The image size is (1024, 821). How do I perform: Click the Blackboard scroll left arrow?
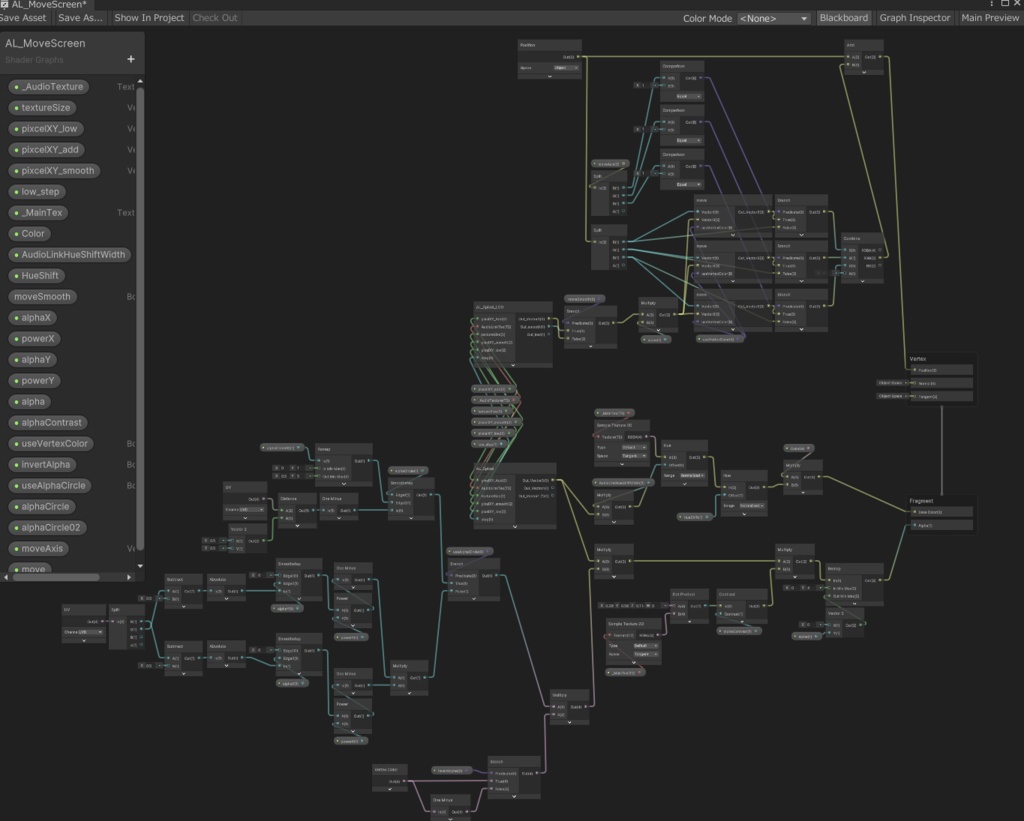pos(6,577)
